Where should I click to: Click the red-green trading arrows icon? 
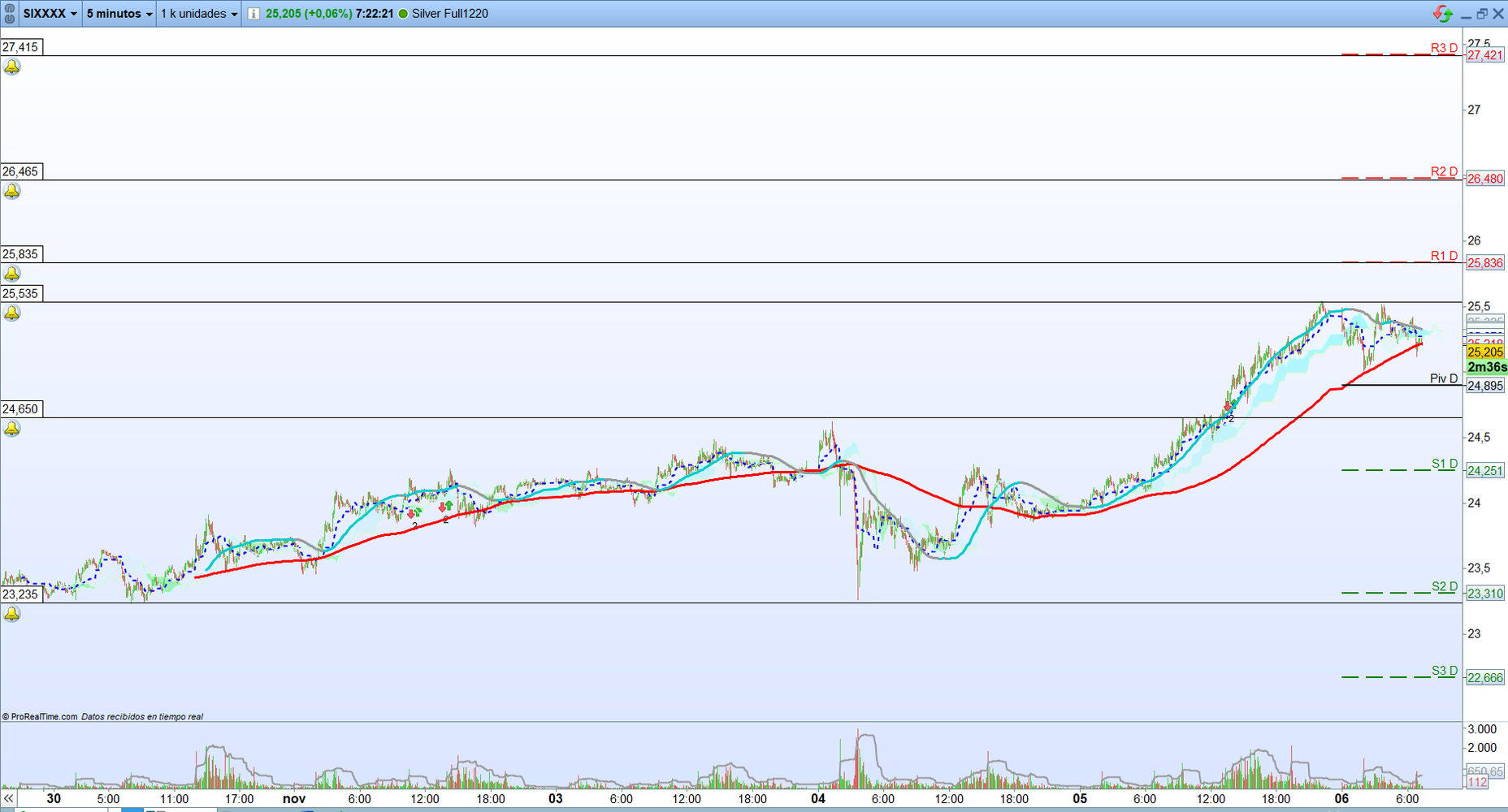[1443, 13]
